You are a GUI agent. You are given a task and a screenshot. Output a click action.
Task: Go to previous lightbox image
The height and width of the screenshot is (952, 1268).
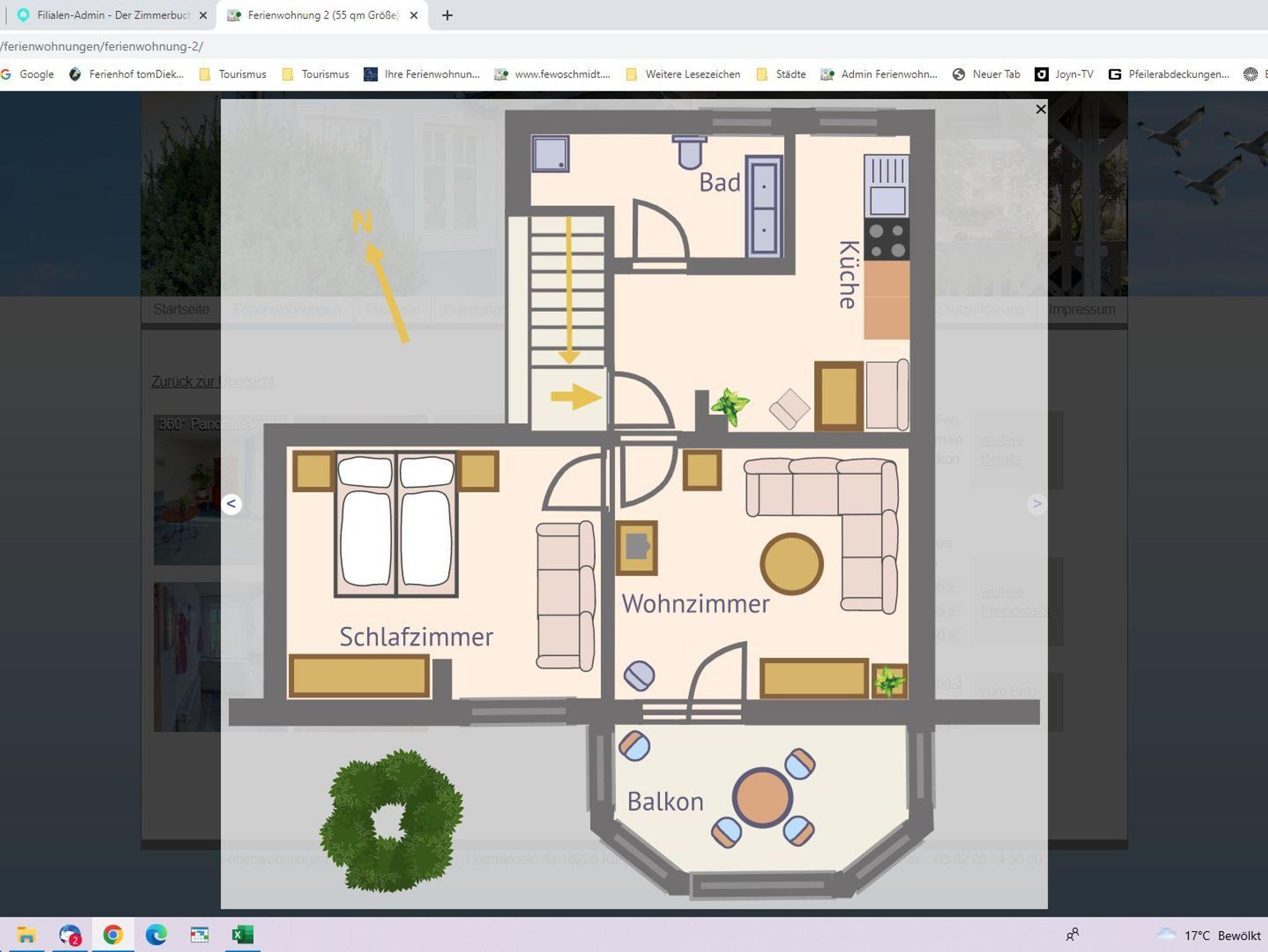232,504
